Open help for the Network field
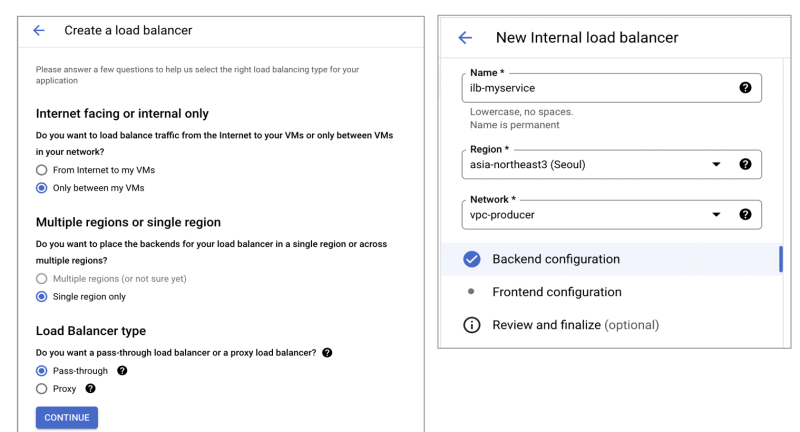 click(x=744, y=213)
